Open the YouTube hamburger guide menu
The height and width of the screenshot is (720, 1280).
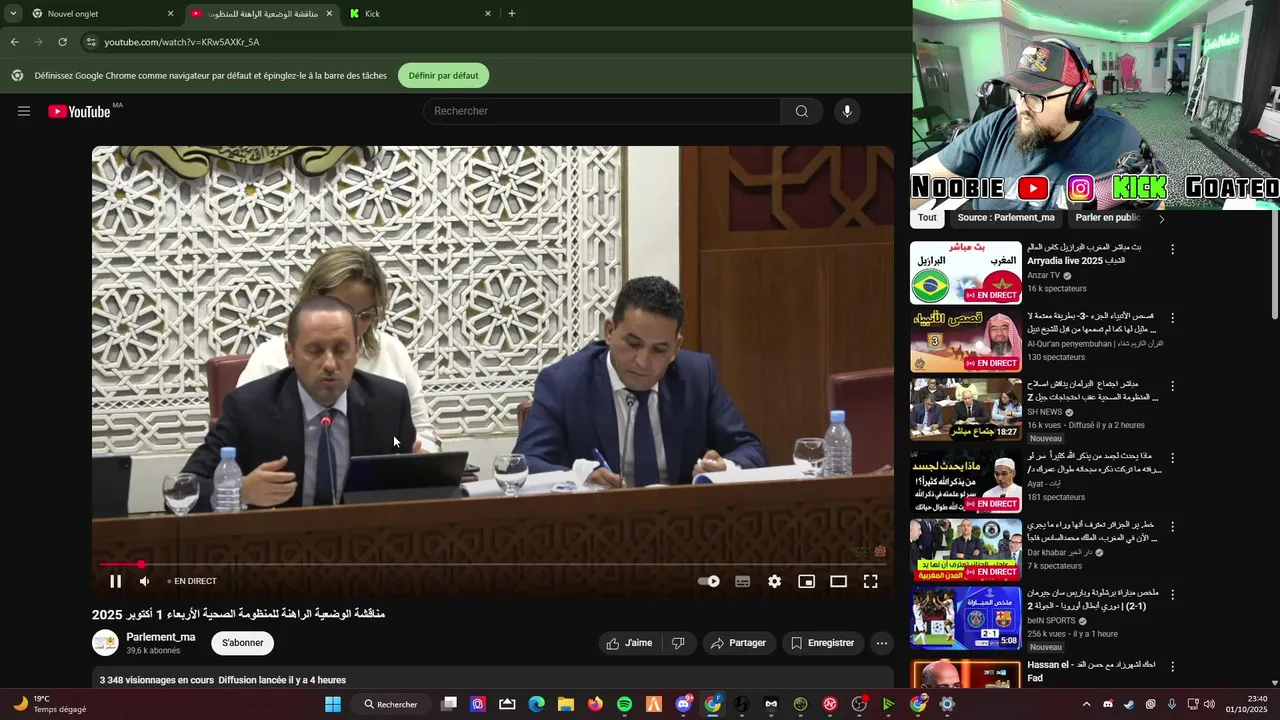pos(24,111)
